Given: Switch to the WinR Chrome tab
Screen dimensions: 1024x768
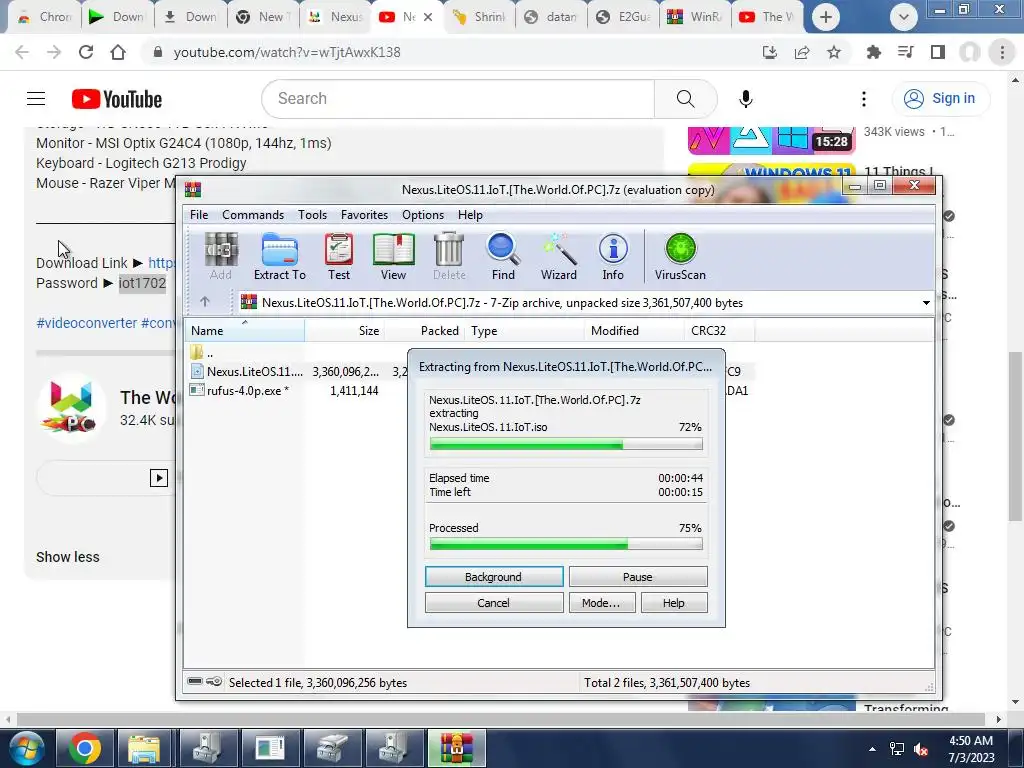Looking at the screenshot, I should click(x=694, y=17).
